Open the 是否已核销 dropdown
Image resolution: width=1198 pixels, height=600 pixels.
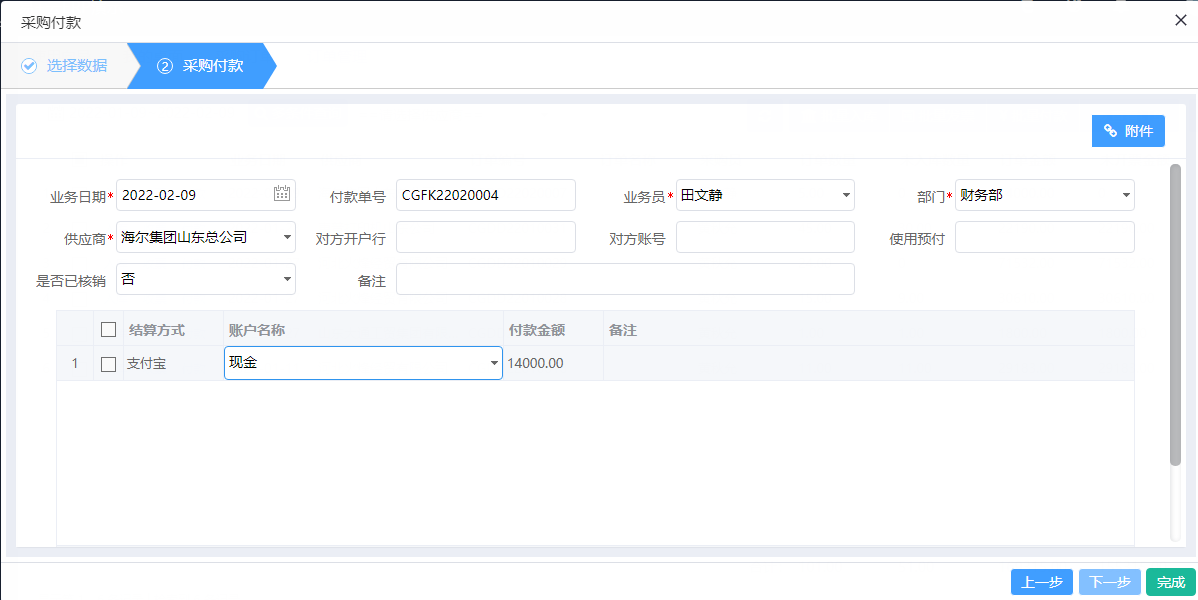pyautogui.click(x=287, y=279)
